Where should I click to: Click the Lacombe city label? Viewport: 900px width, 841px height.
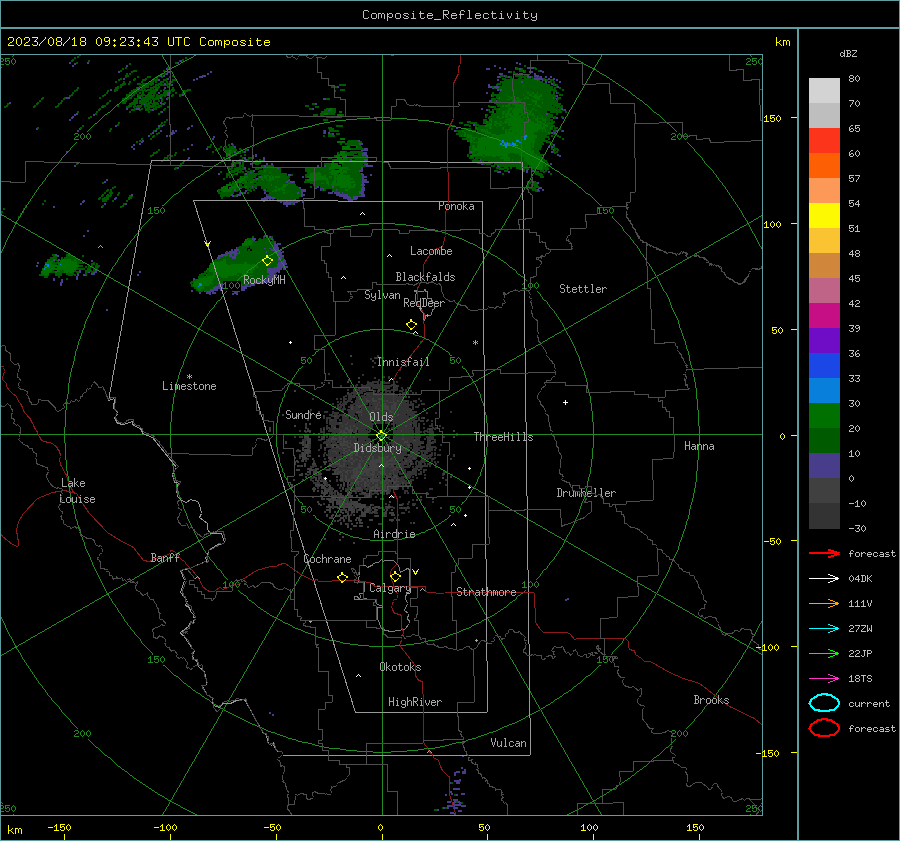[x=431, y=251]
